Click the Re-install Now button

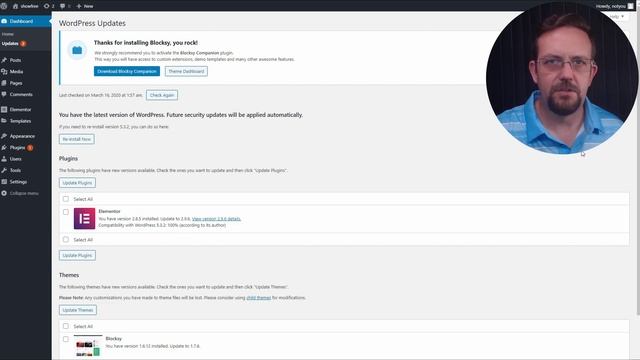coord(77,139)
